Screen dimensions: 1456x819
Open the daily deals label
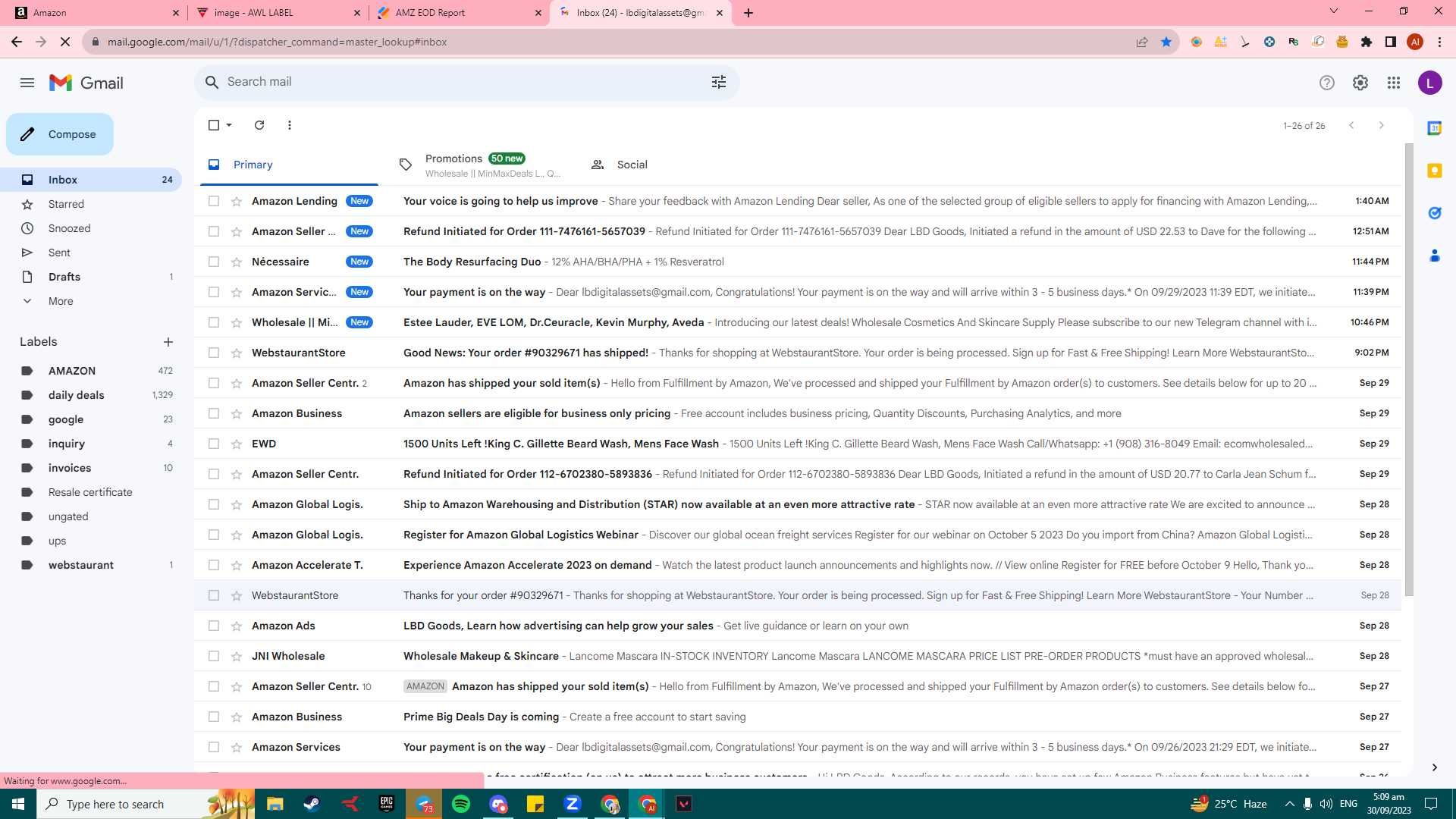(x=91, y=395)
